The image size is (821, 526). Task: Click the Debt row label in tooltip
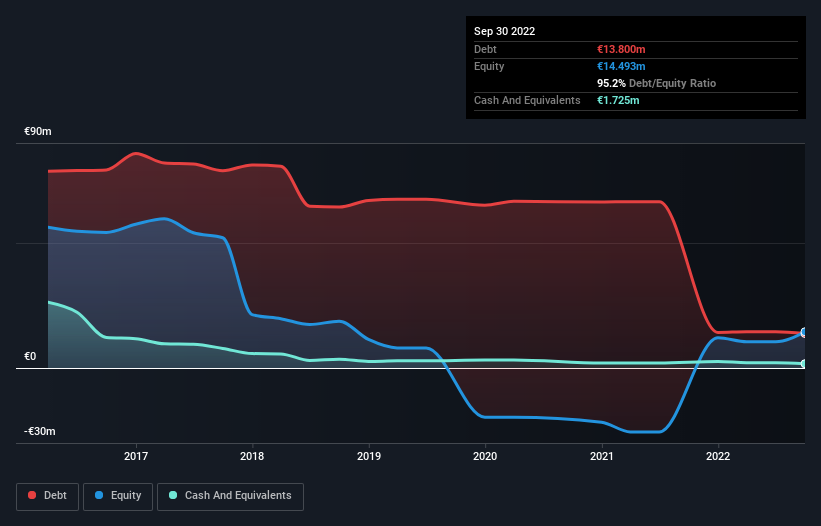(x=485, y=49)
